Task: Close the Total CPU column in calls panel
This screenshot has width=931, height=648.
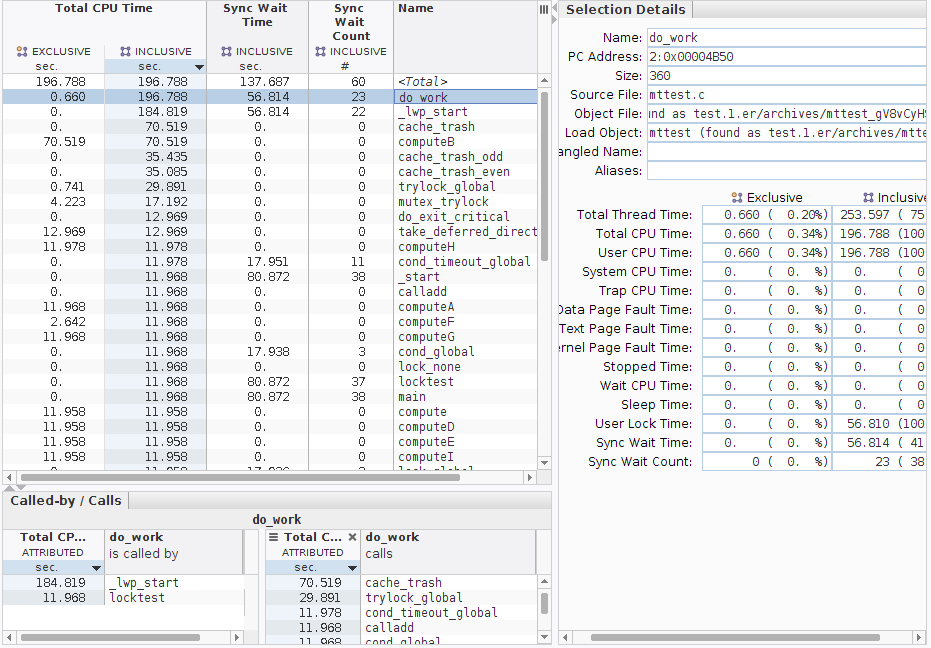Action: [x=352, y=537]
